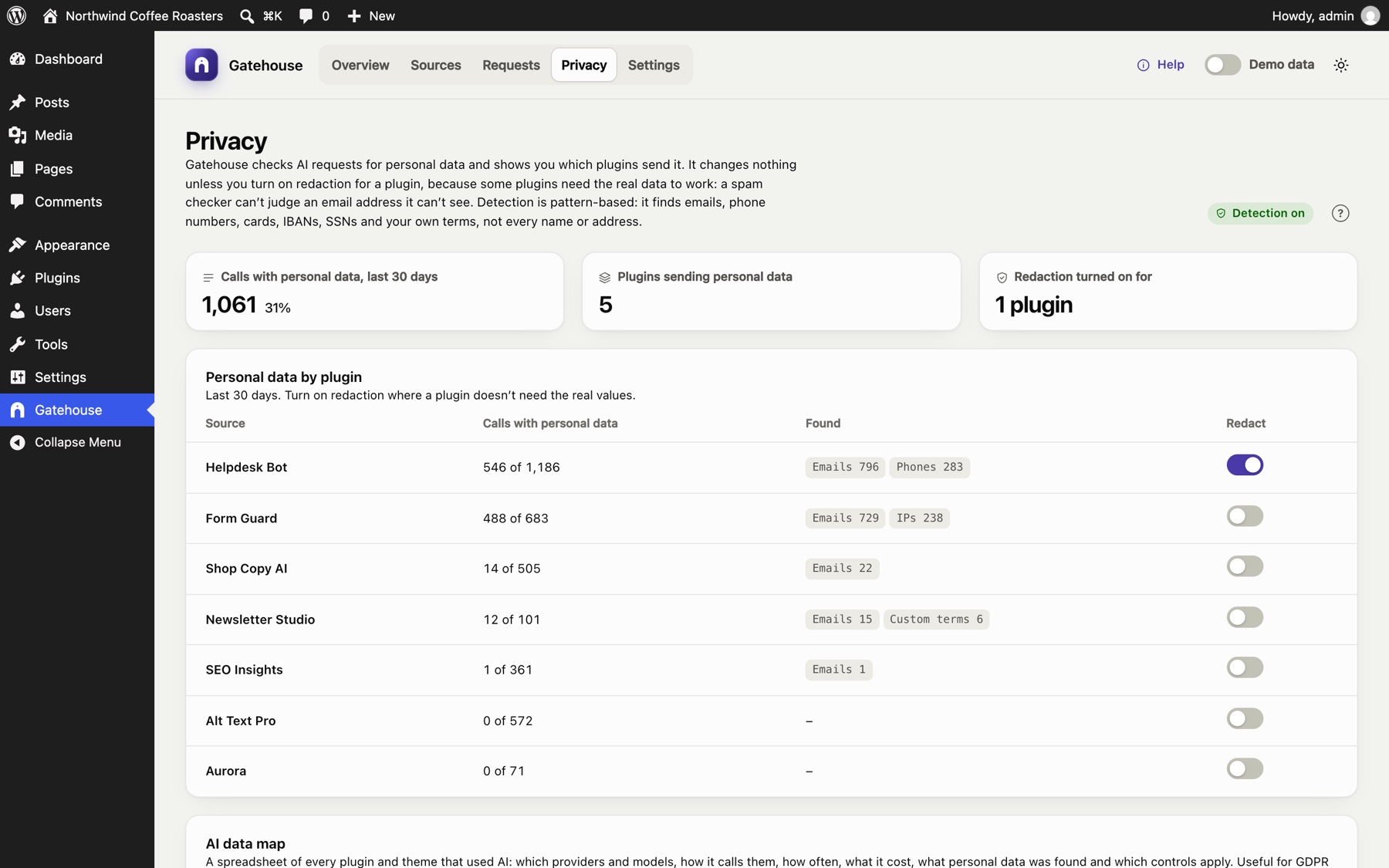Click the Tools wrench icon
The image size is (1389, 868).
tap(18, 344)
